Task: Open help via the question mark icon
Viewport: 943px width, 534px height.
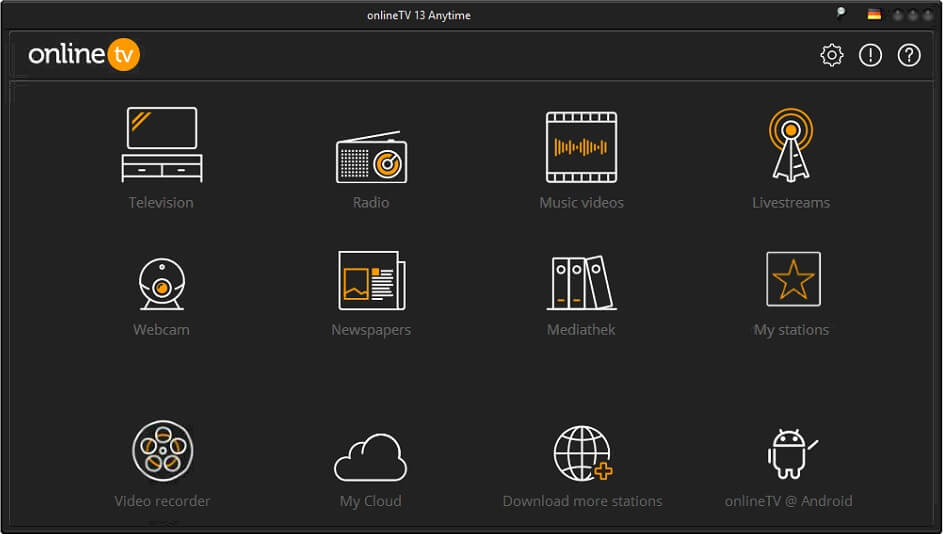Action: click(x=908, y=56)
